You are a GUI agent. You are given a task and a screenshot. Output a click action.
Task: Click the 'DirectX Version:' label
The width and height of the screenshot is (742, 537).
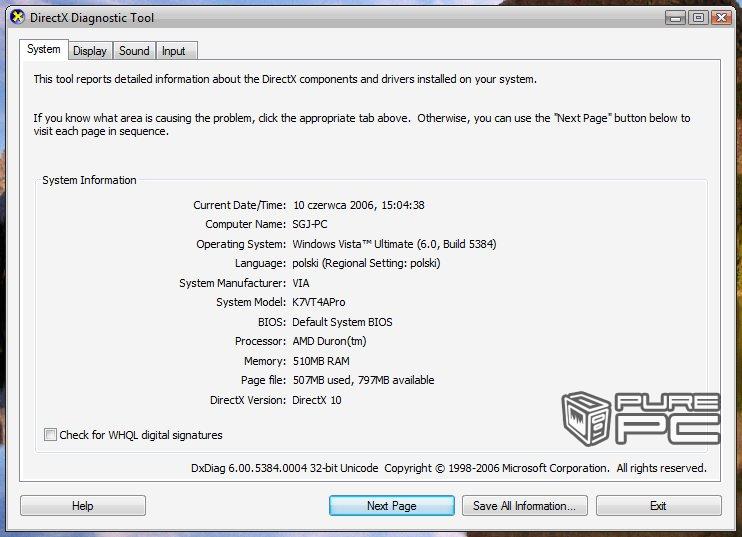[x=248, y=400]
